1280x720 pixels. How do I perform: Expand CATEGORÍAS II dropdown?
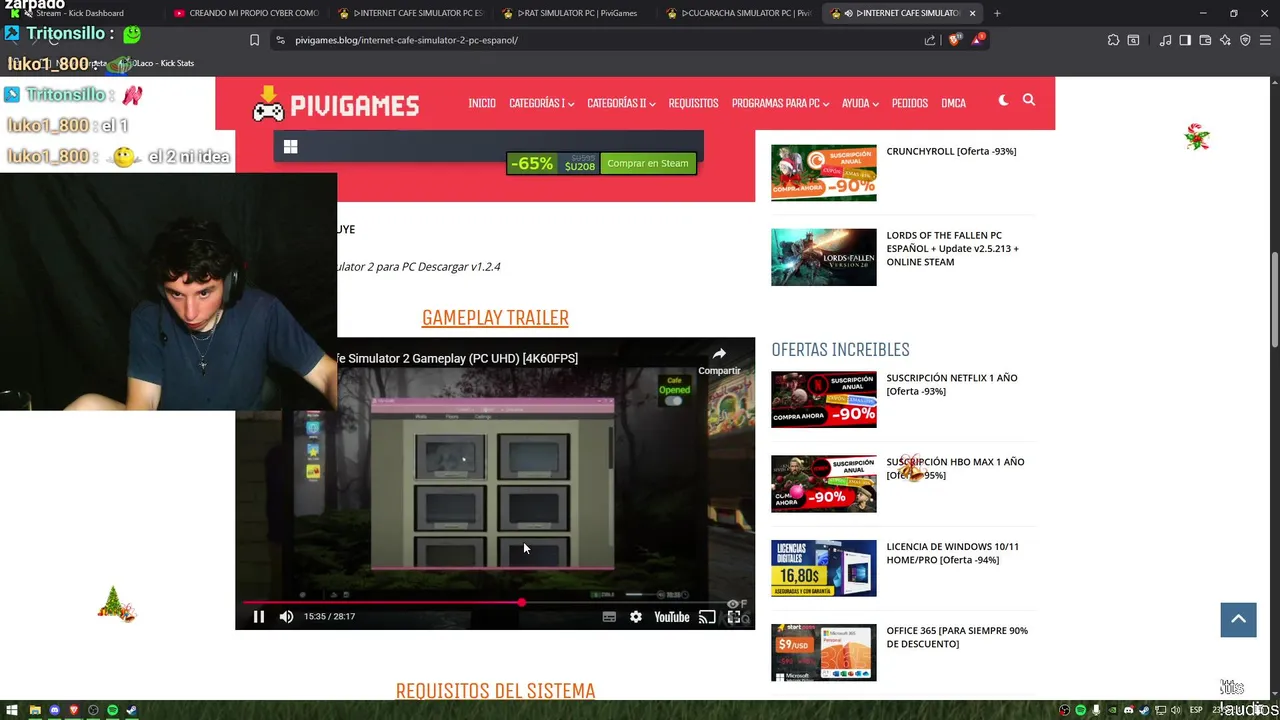[621, 103]
